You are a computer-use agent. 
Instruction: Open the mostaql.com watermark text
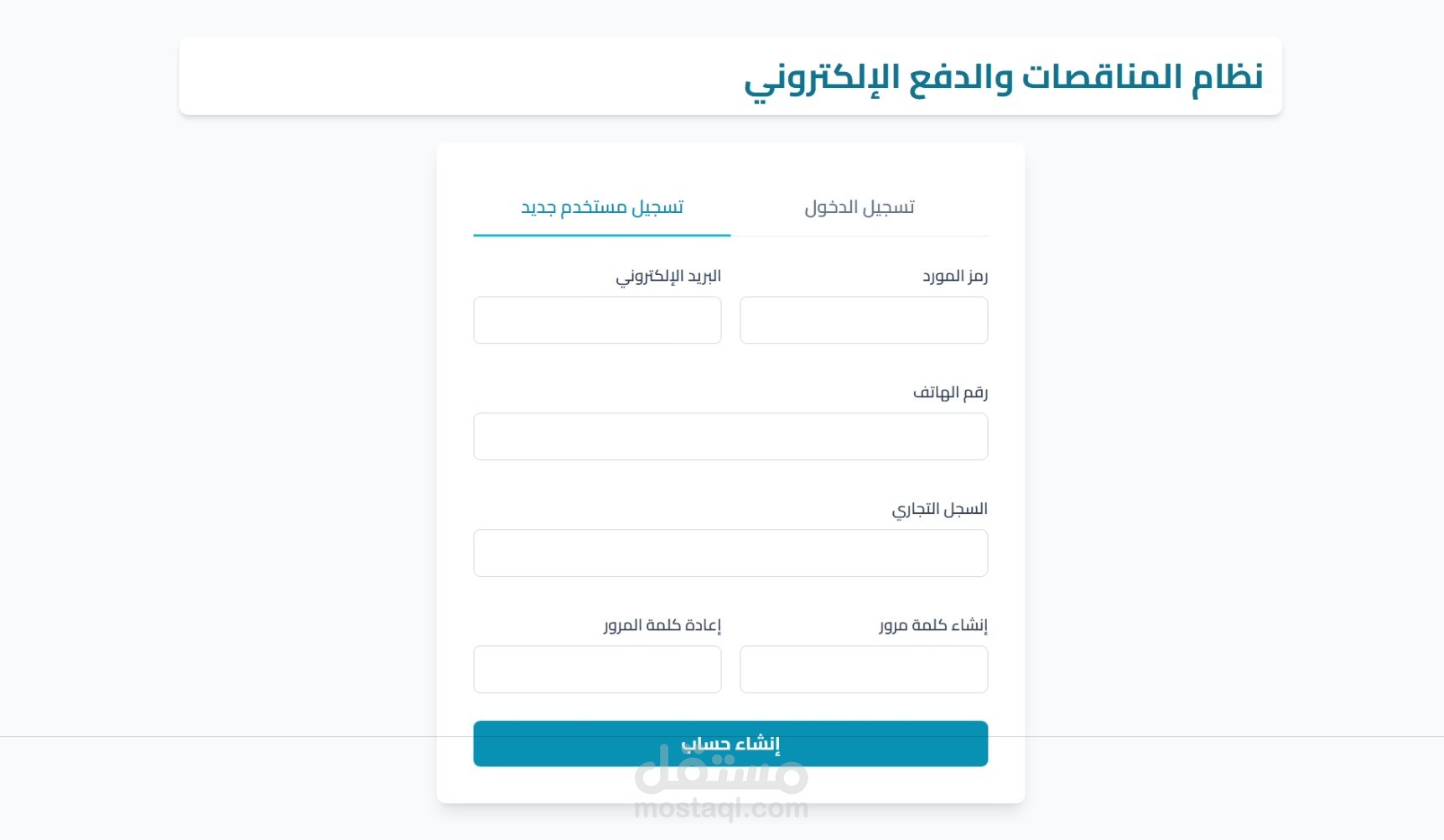(x=721, y=808)
